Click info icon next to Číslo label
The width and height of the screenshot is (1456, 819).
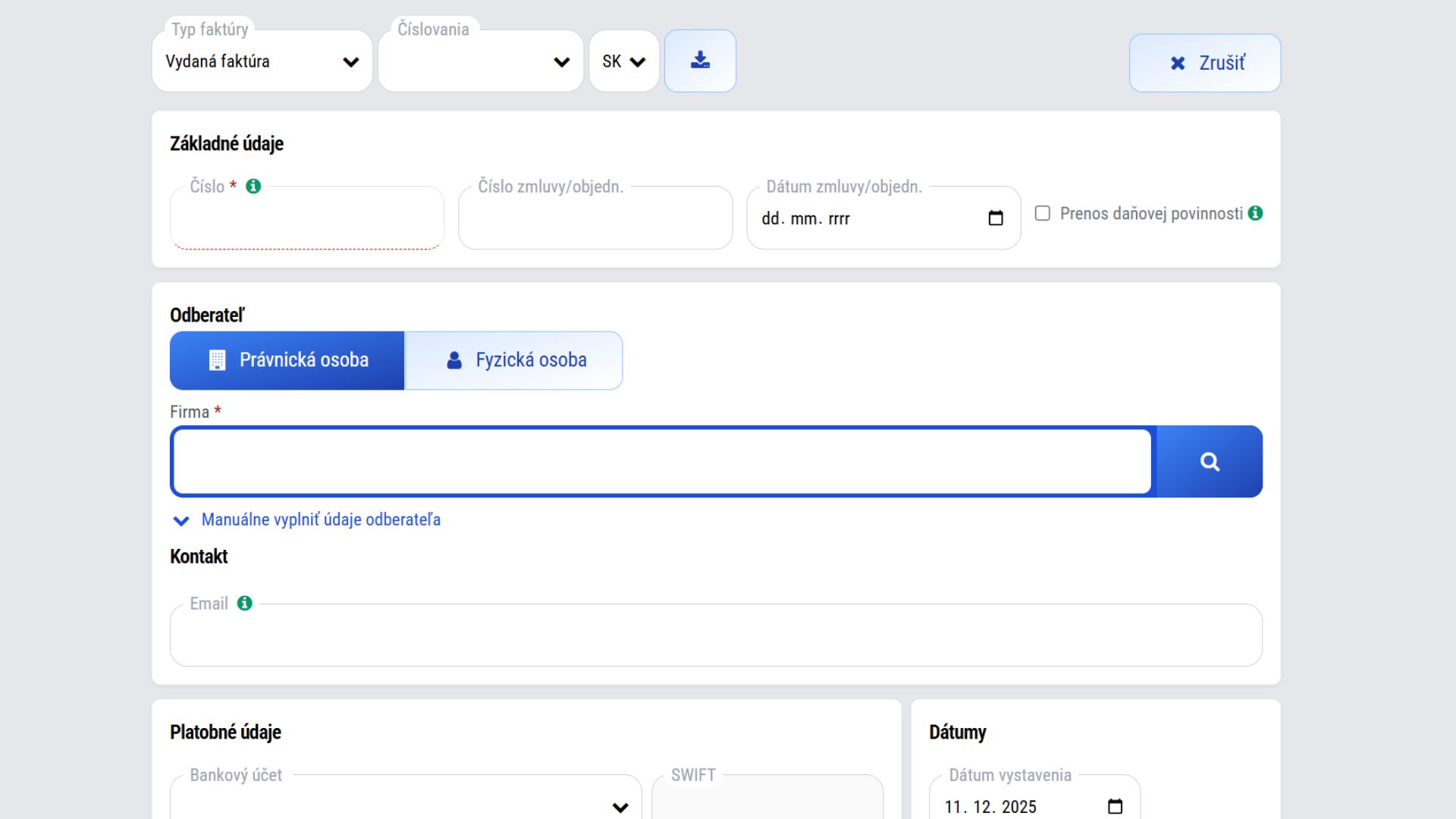(253, 187)
